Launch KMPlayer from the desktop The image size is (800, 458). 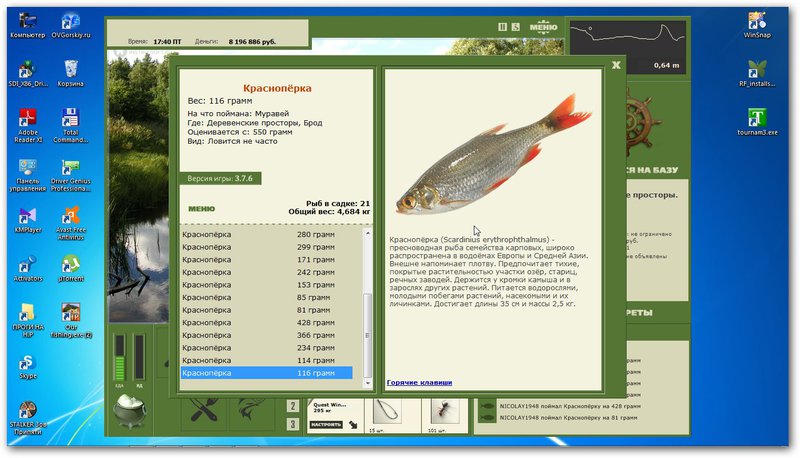(x=28, y=220)
